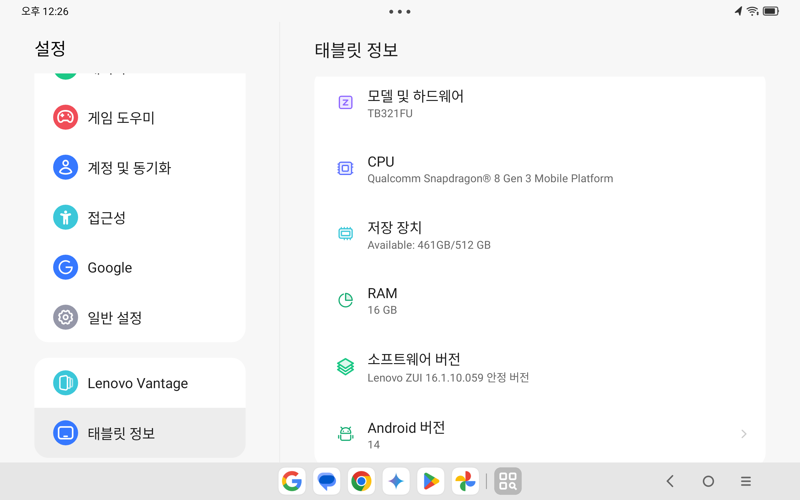Tap Lenovo ZUI 16.1.10.059 안정 버전 text
Image resolution: width=800 pixels, height=500 pixels.
click(x=448, y=378)
